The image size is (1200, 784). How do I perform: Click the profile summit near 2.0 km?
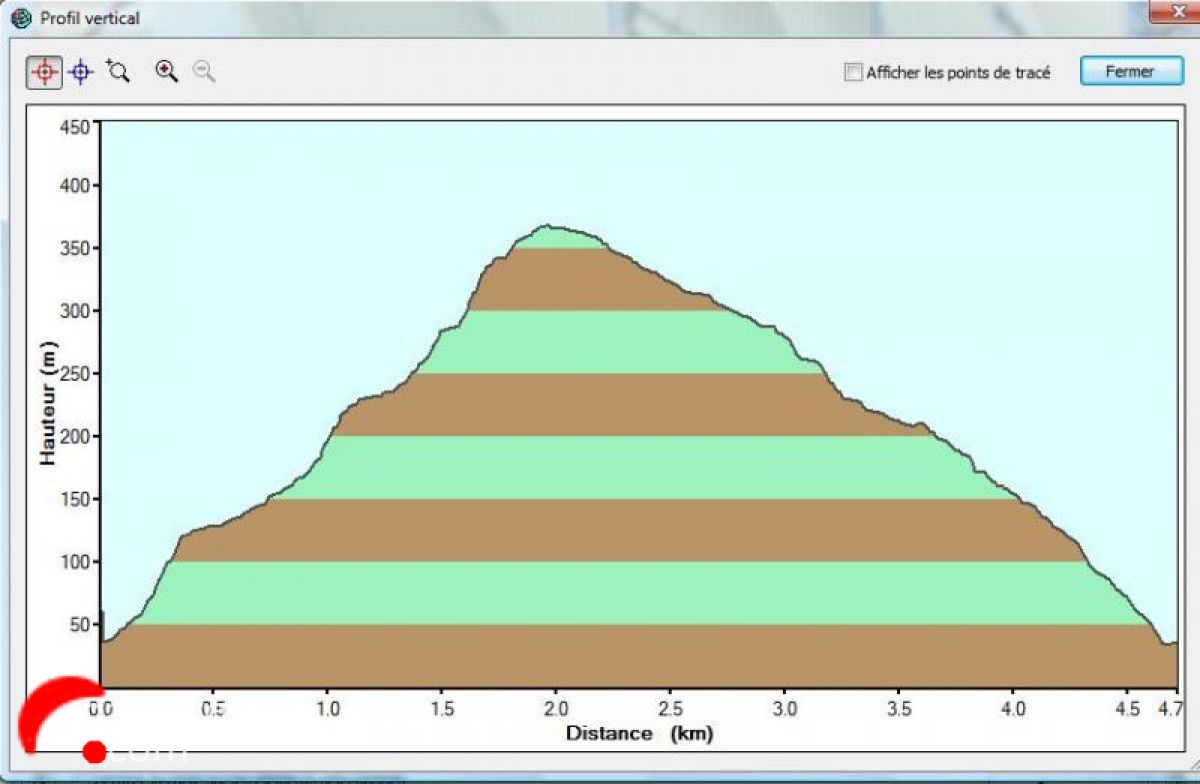[x=549, y=227]
